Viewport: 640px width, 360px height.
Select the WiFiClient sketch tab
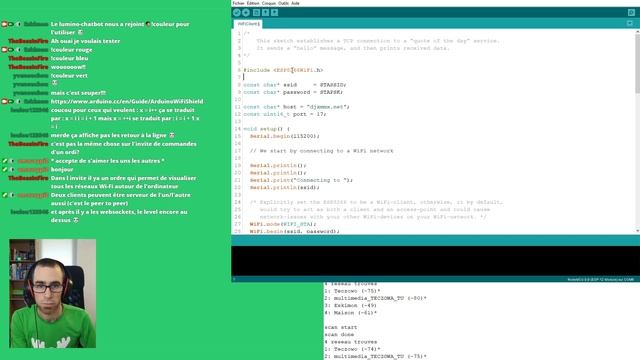click(x=249, y=24)
